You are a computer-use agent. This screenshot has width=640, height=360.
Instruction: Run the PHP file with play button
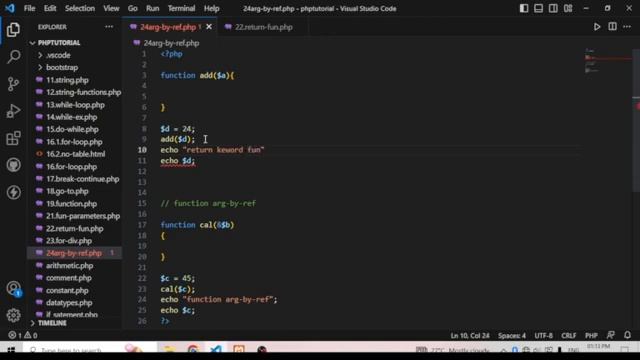597,27
